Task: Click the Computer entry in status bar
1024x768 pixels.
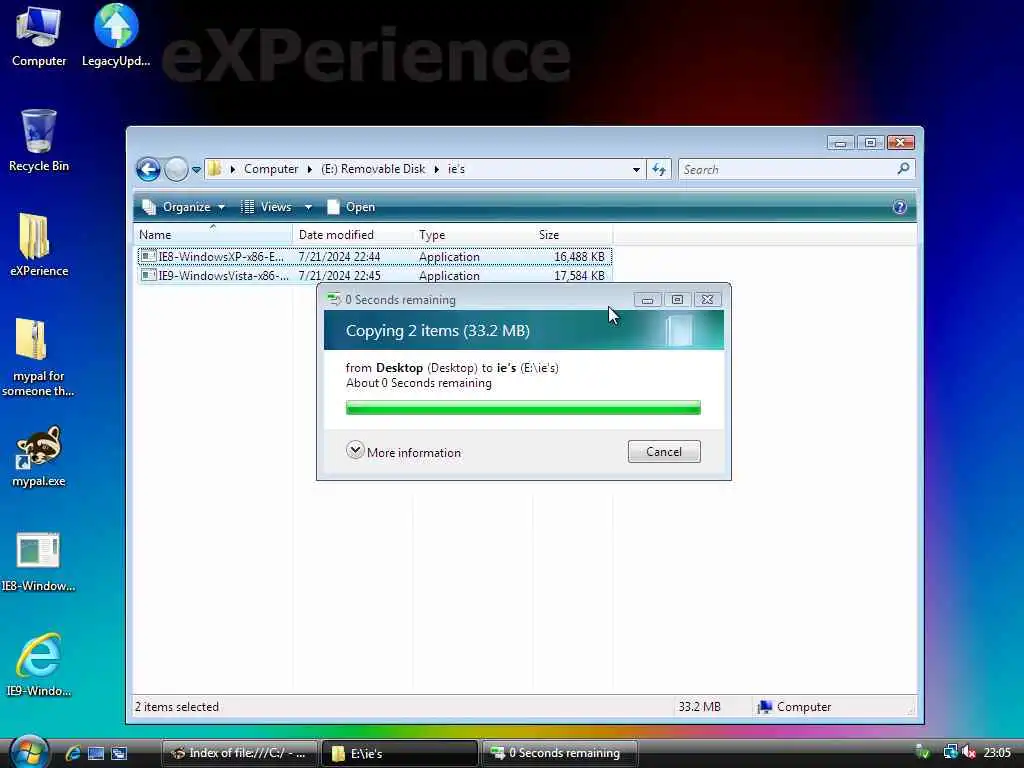Action: click(x=794, y=707)
